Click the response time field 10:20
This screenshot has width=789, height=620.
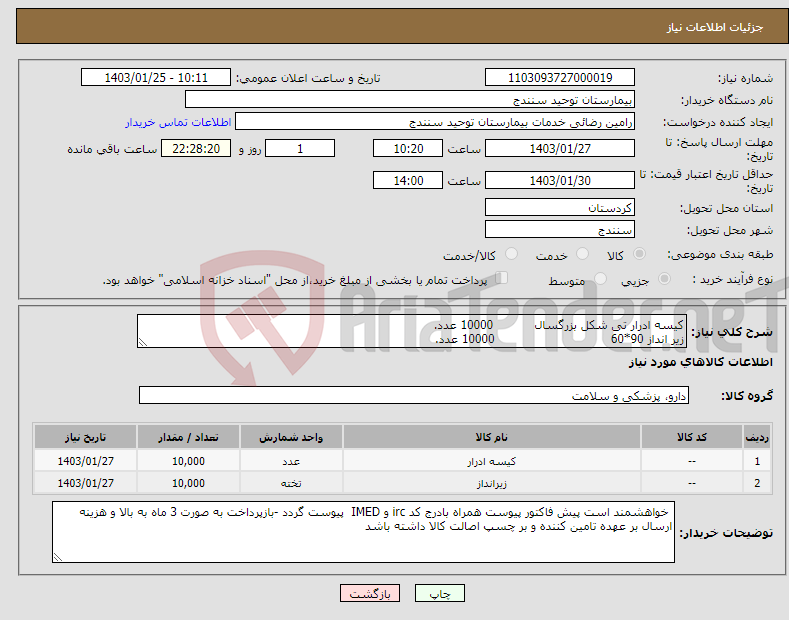pos(408,148)
